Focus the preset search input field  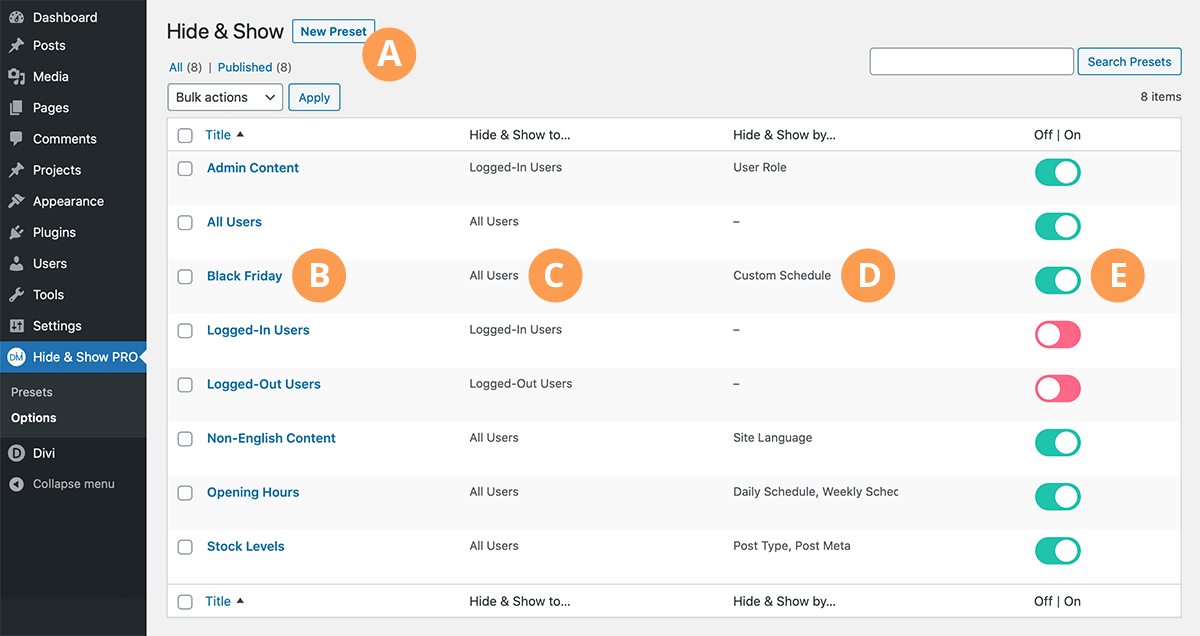pyautogui.click(x=972, y=61)
